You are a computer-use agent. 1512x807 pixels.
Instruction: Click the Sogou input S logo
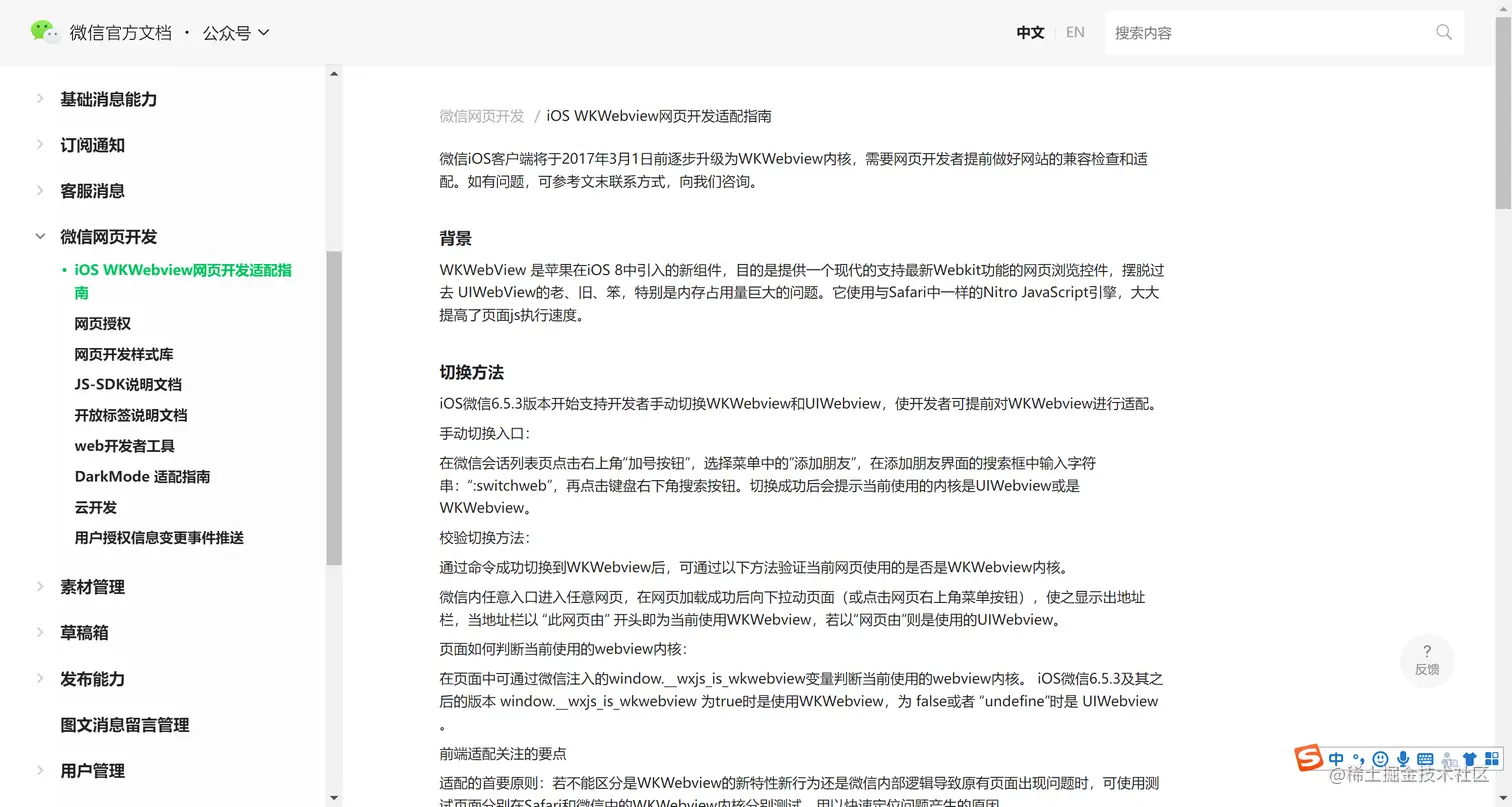[x=1308, y=758]
